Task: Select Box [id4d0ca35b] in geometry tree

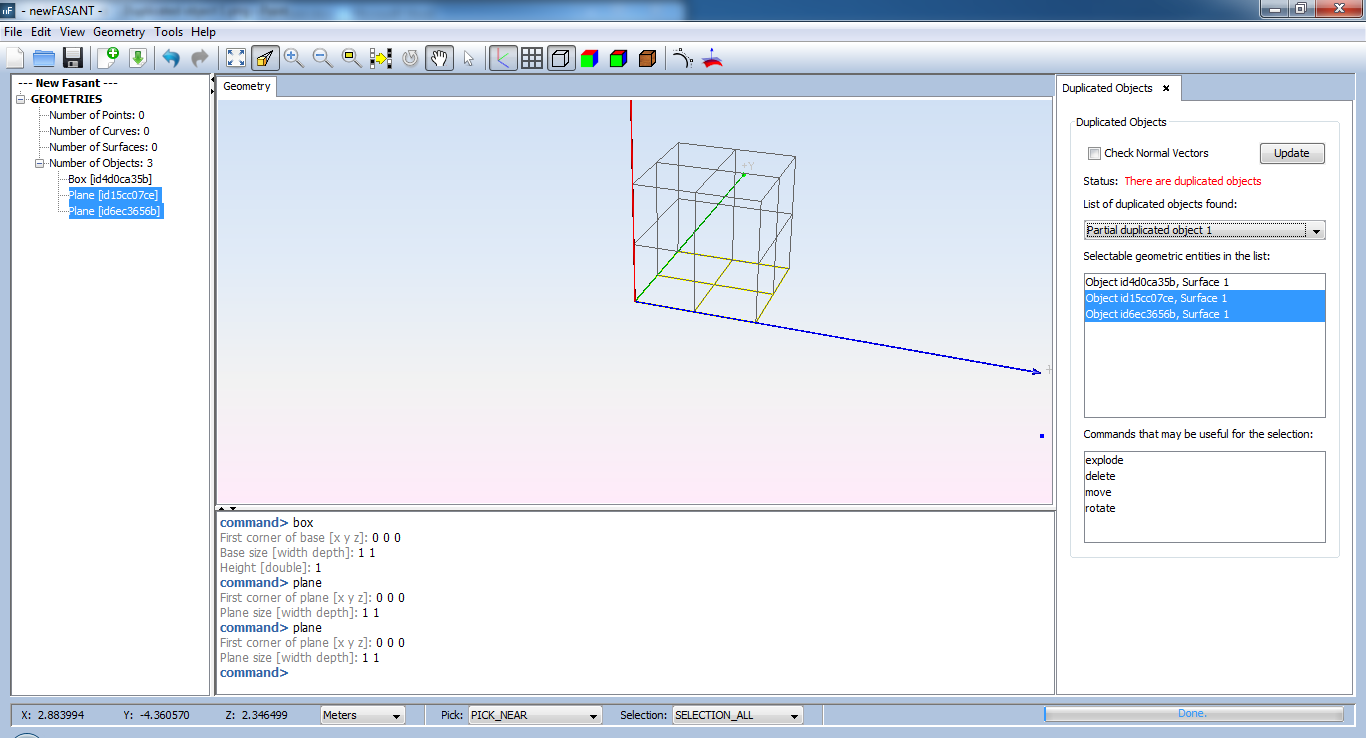Action: tap(110, 179)
